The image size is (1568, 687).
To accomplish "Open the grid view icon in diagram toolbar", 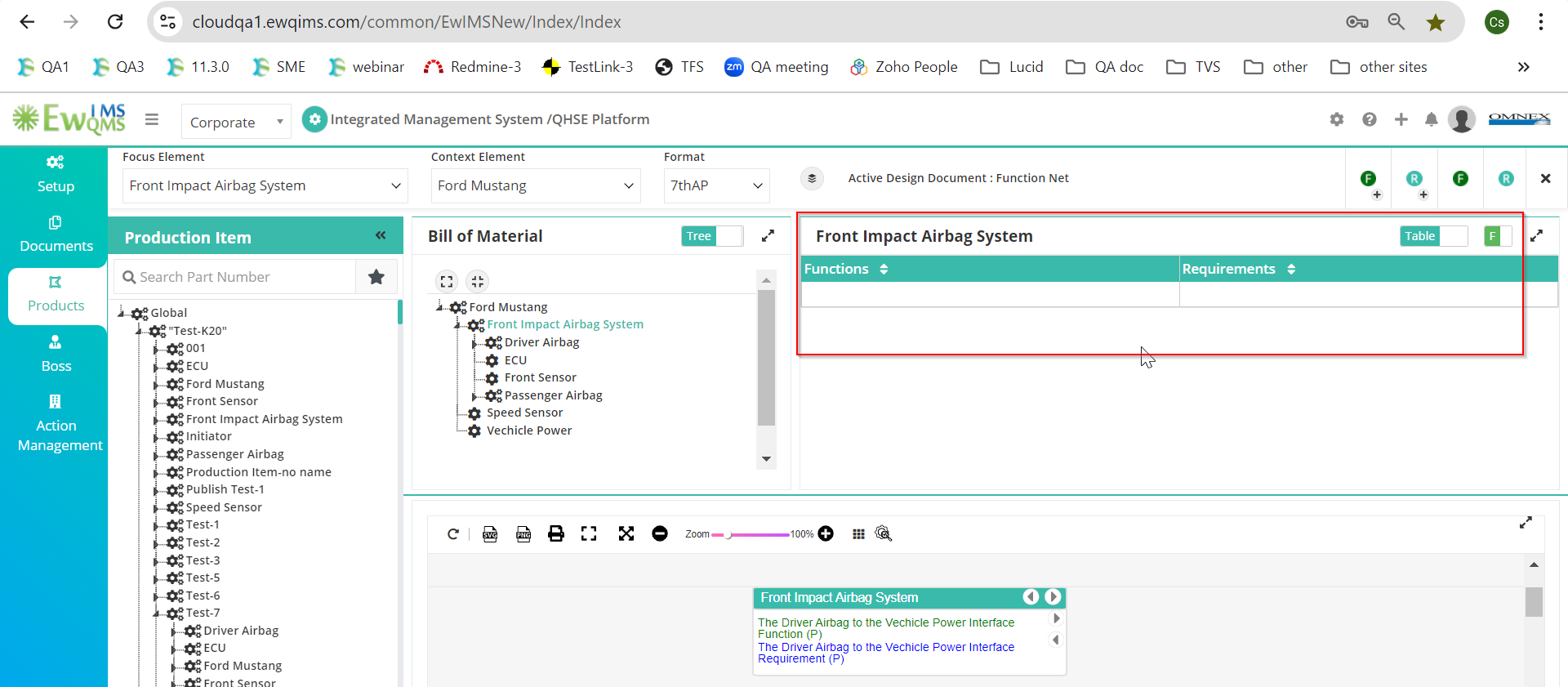I will [858, 534].
